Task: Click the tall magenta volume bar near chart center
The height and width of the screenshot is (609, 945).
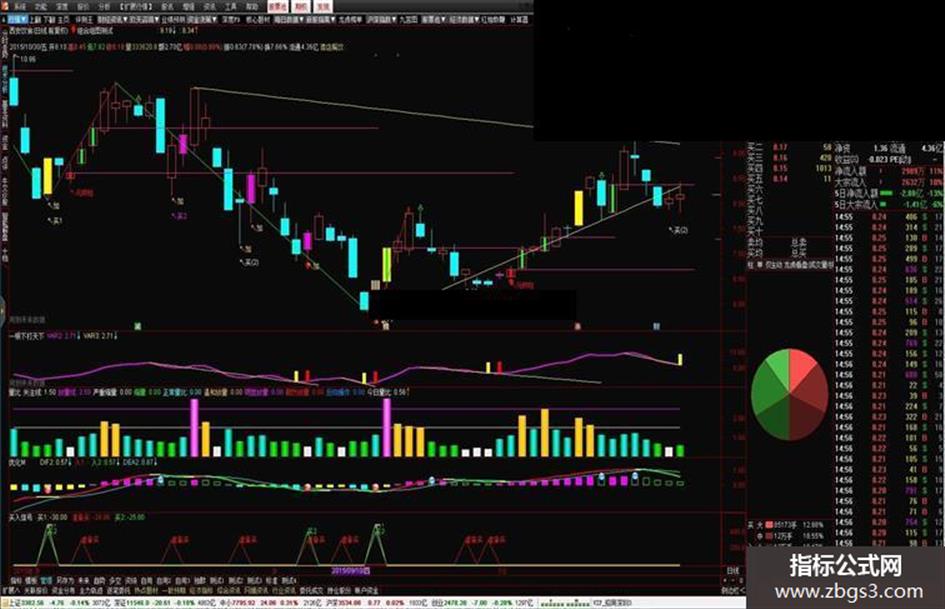Action: click(x=387, y=428)
